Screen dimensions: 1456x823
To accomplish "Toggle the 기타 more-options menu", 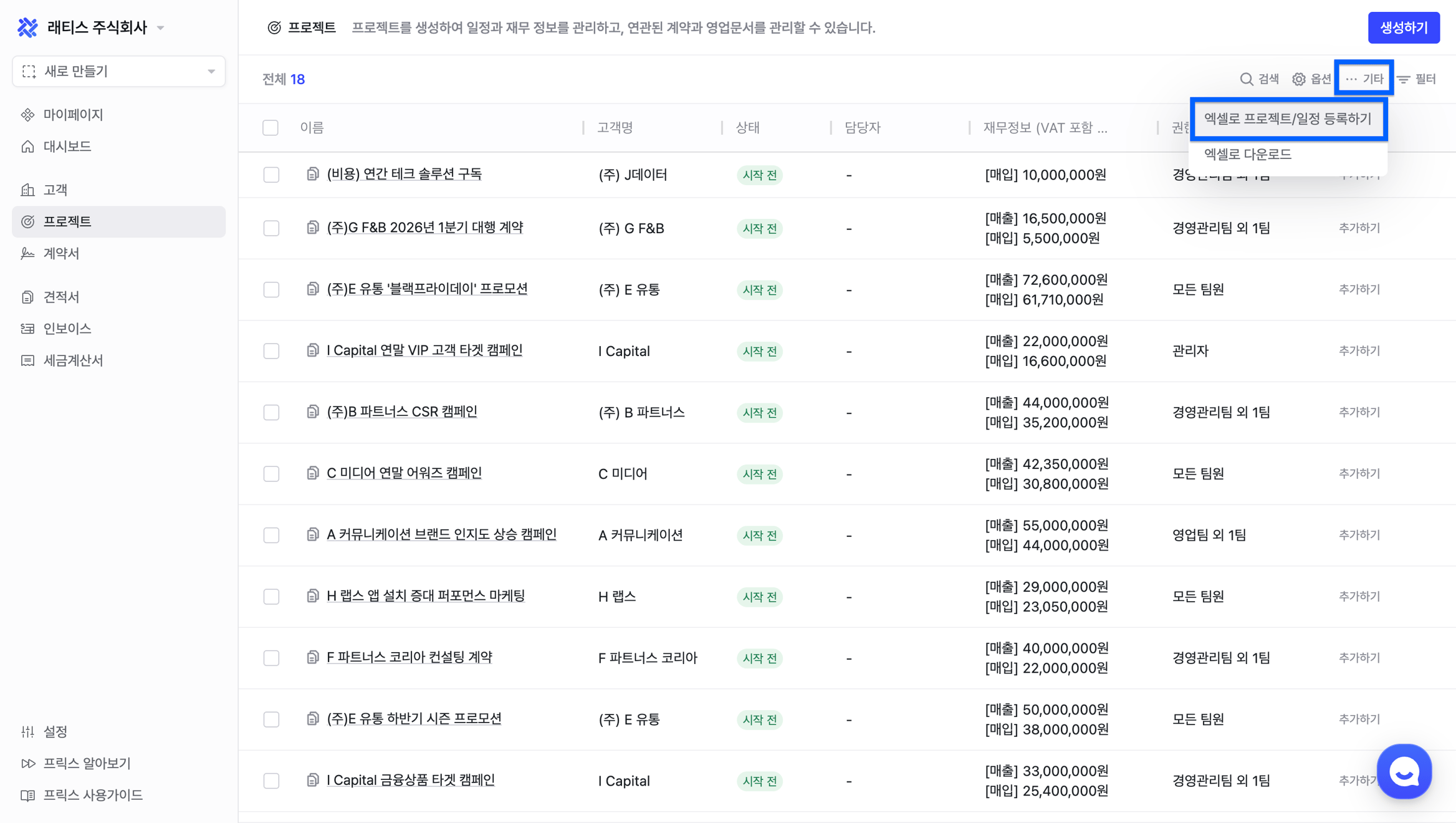I will tap(1364, 79).
